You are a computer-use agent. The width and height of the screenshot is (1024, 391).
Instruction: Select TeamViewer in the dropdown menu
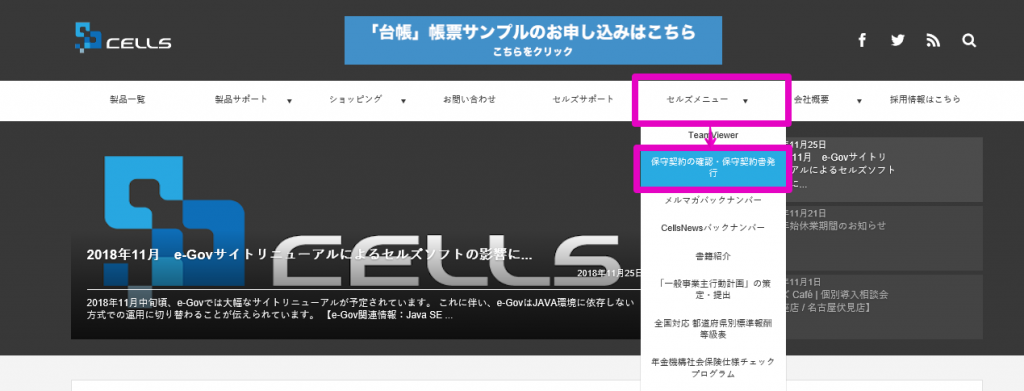coord(712,134)
